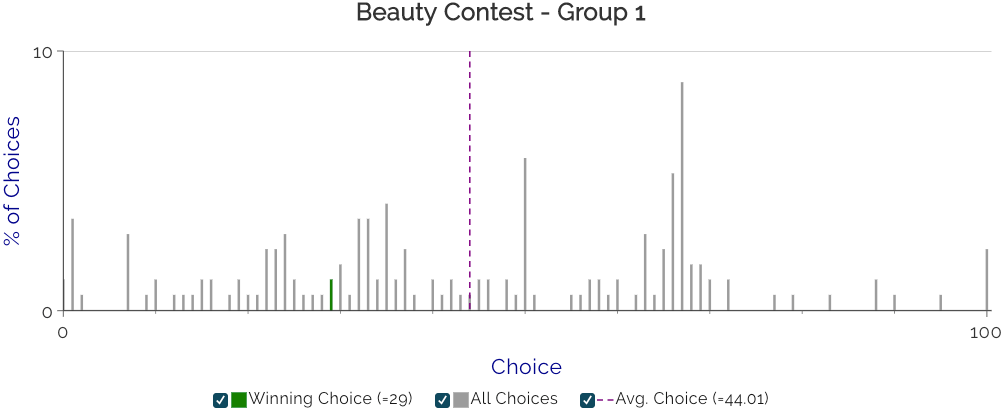
Task: Click the y-axis label 10
Action: (x=44, y=51)
